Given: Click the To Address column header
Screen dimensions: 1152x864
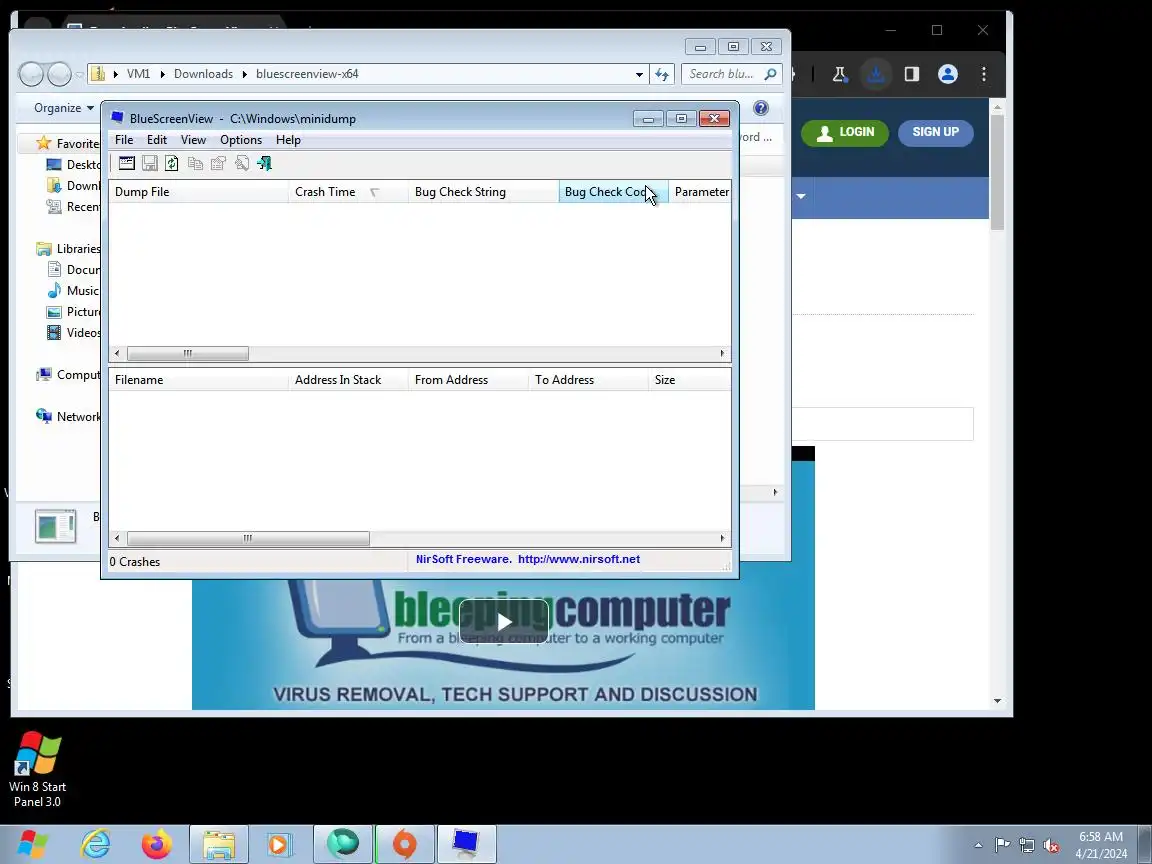Looking at the screenshot, I should 588,380.
